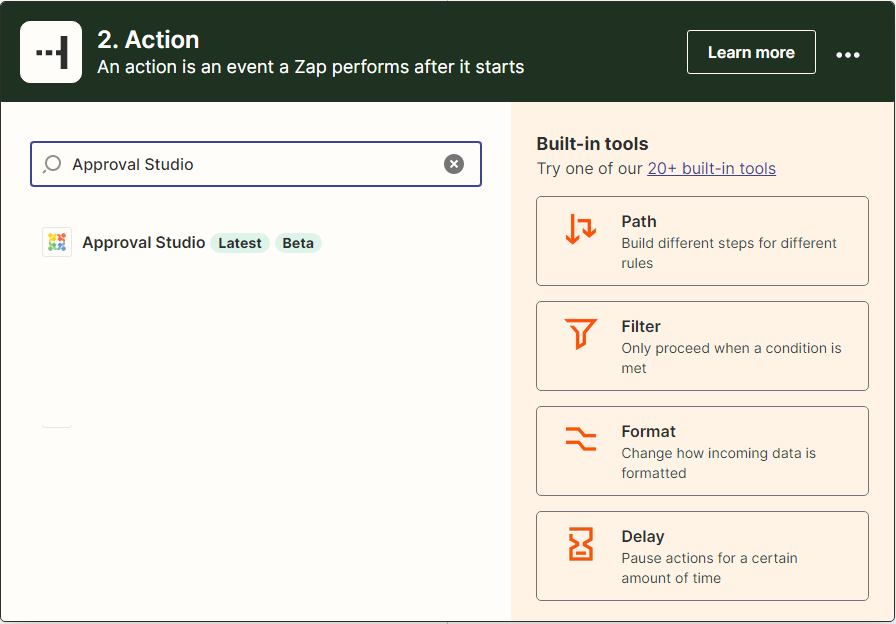Screen dimensions: 896x624
Task: Click the Format description about incoming data
Action: pyautogui.click(x=718, y=463)
